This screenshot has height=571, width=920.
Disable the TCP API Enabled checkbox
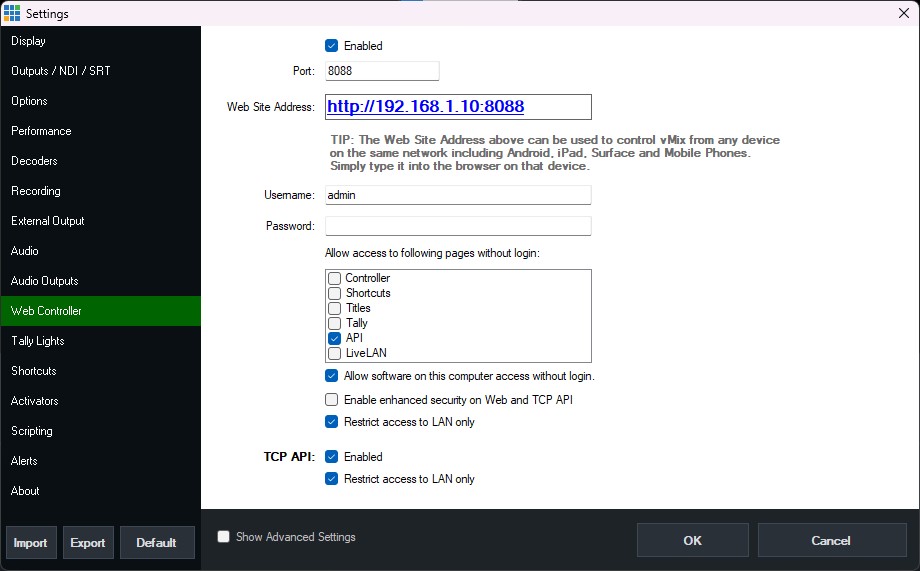pyautogui.click(x=332, y=457)
